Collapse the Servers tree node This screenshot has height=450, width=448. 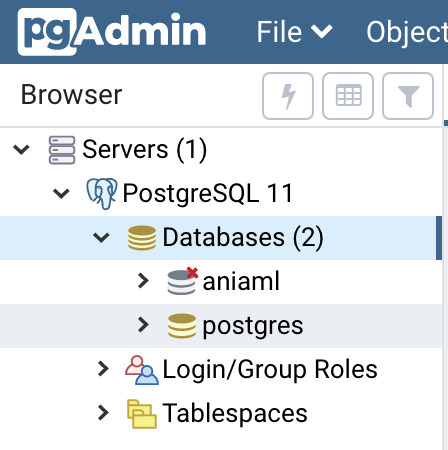(21, 150)
